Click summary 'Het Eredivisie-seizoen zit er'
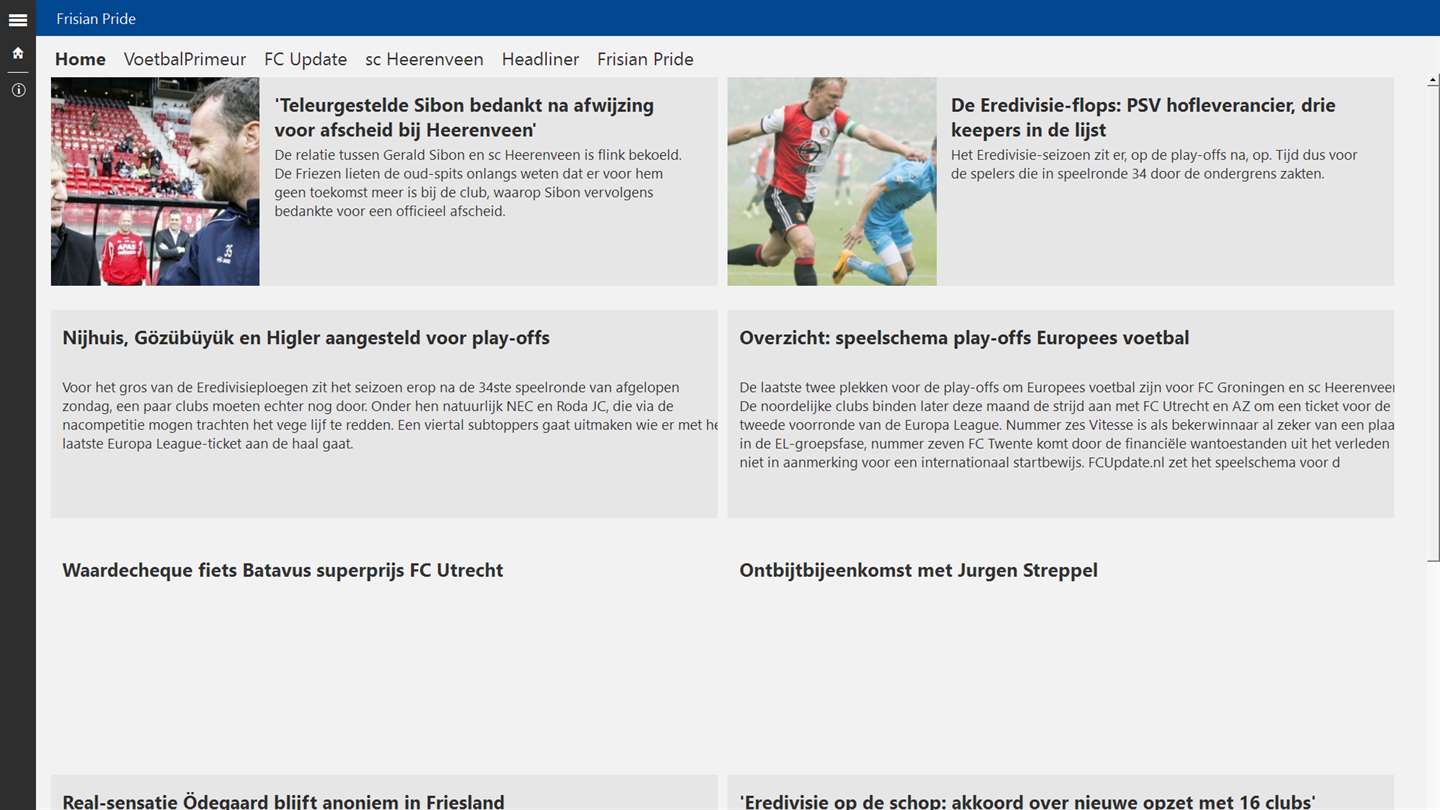This screenshot has height=810, width=1440. 1154,164
